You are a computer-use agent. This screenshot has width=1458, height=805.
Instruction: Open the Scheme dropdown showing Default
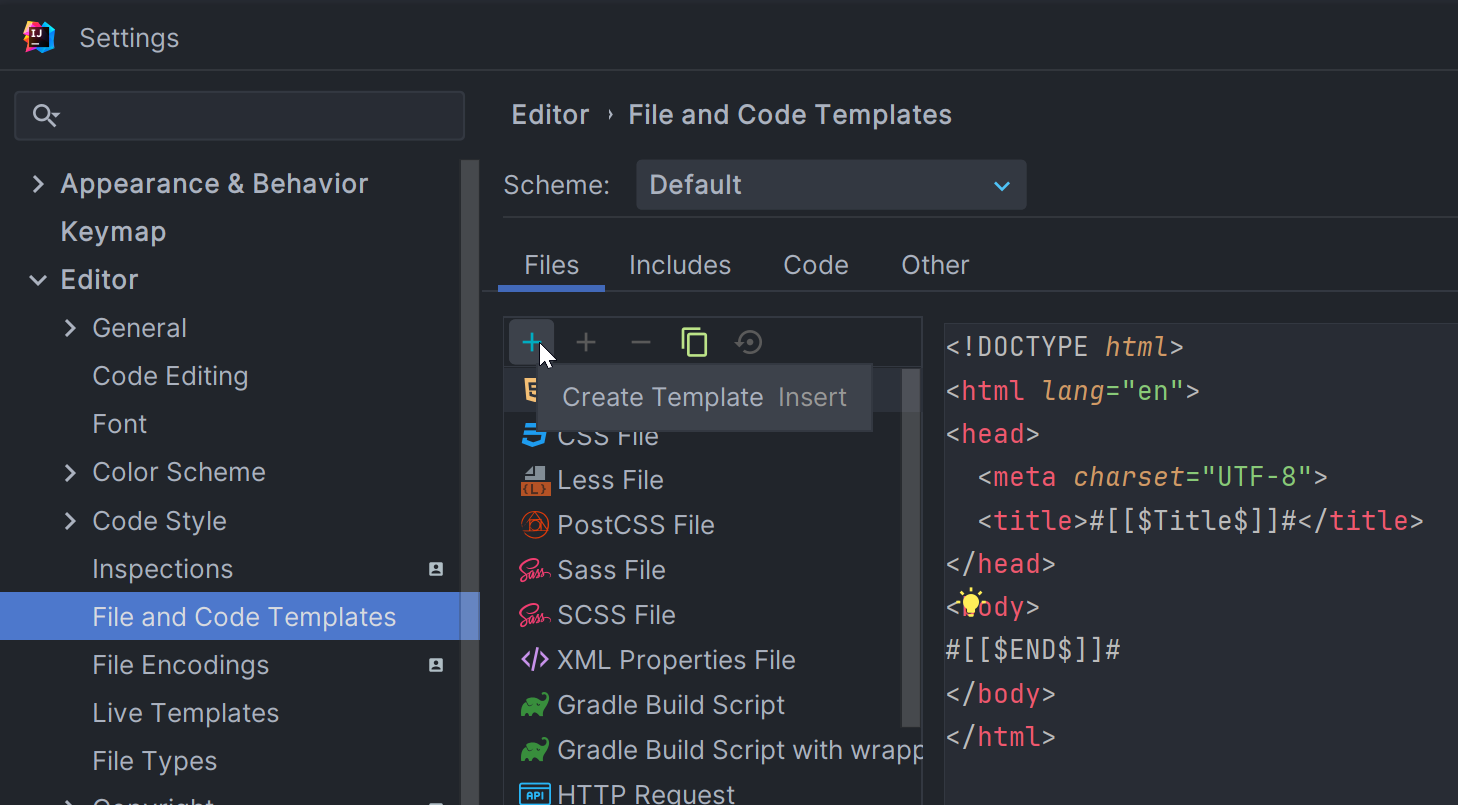[x=830, y=185]
